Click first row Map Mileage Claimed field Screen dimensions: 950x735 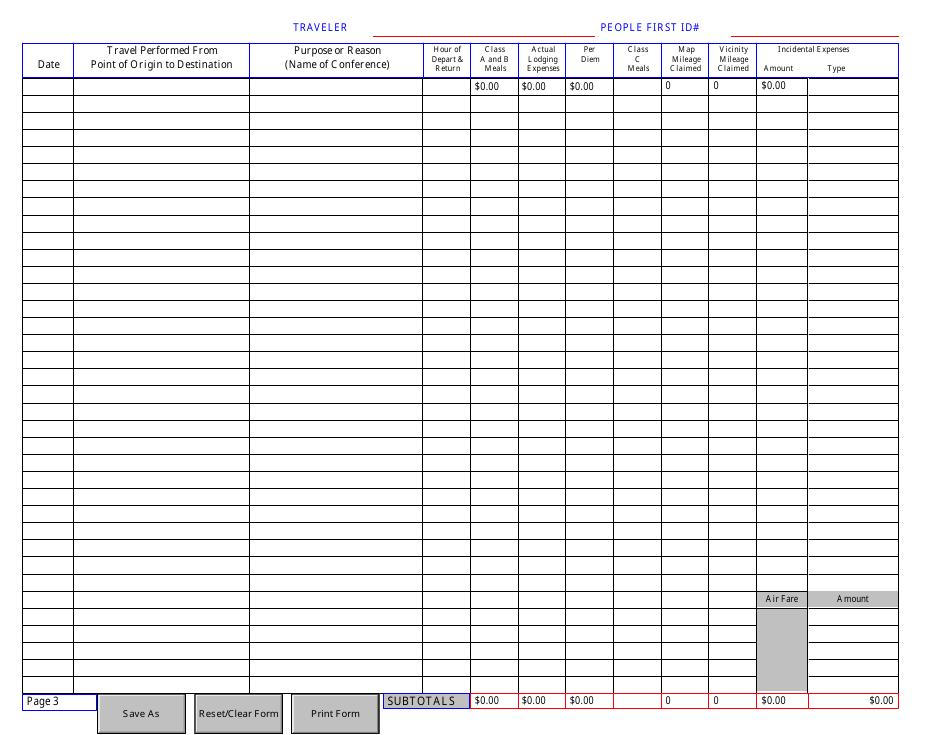pos(685,87)
